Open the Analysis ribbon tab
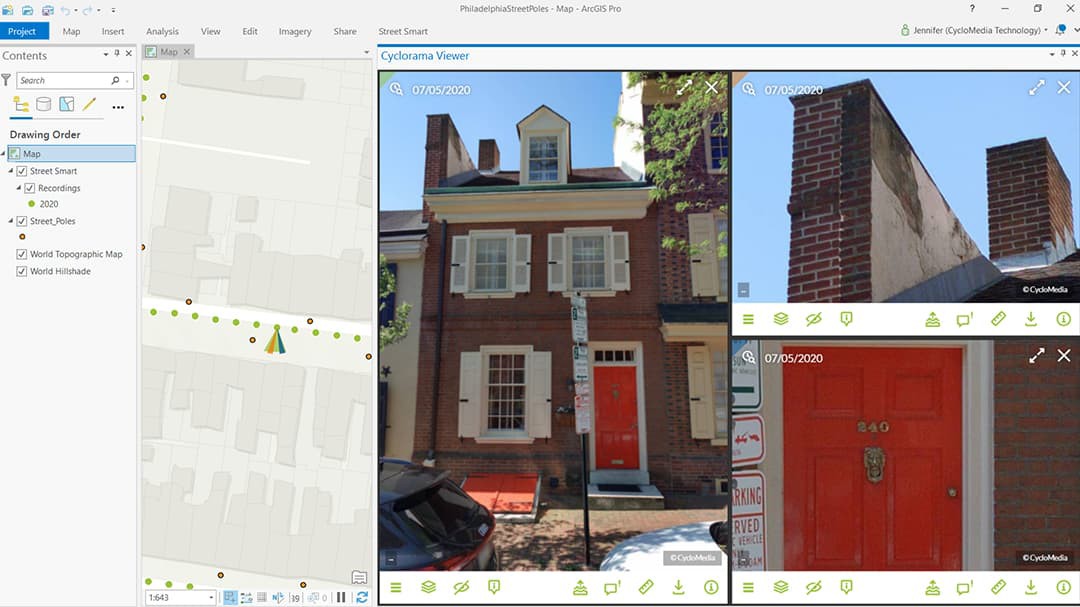Screen dimensions: 1080x607 click(162, 31)
